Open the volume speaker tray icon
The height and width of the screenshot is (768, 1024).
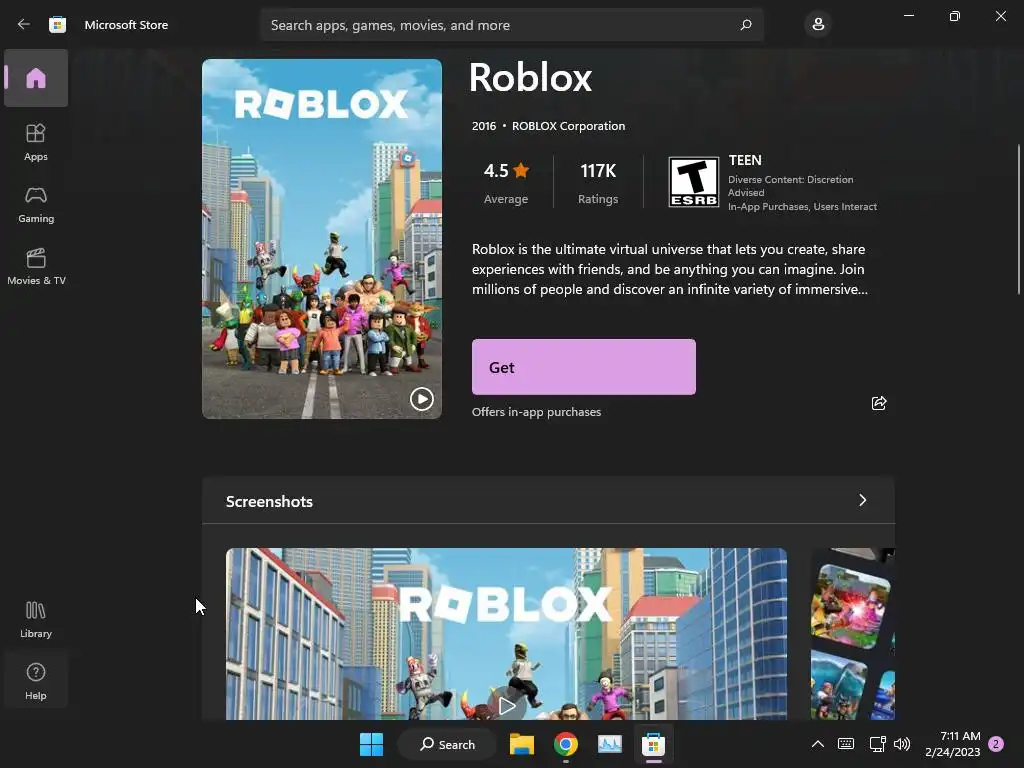pyautogui.click(x=902, y=744)
